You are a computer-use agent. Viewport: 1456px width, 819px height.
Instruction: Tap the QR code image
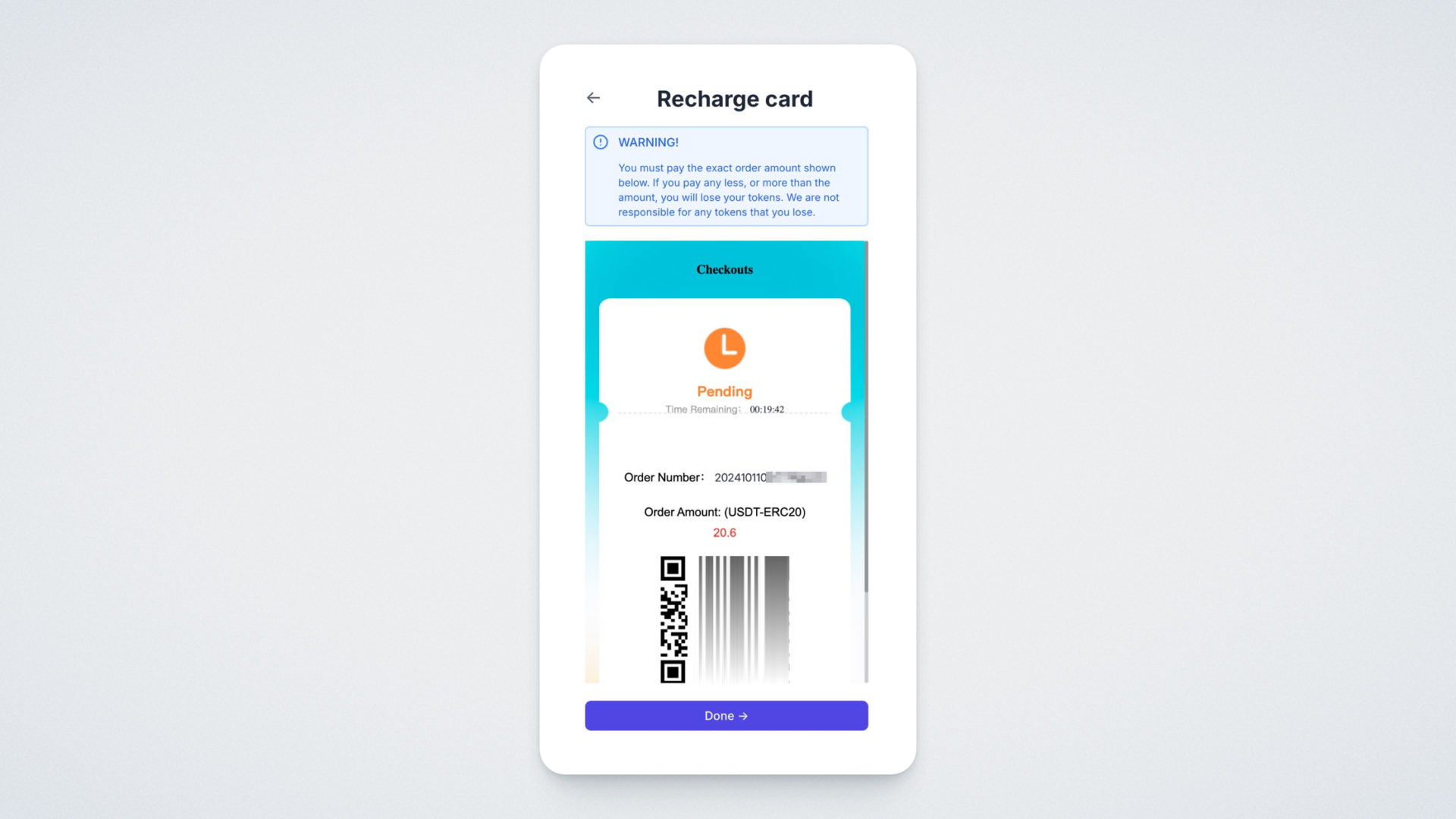pyautogui.click(x=673, y=620)
